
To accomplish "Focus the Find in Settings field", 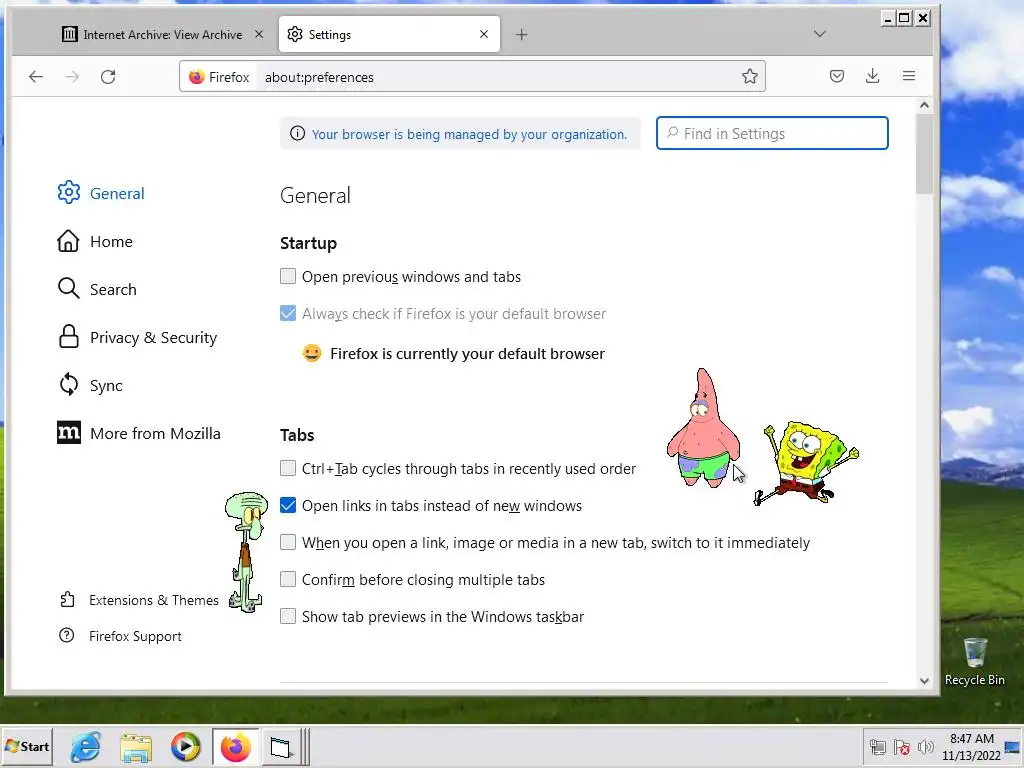I will (772, 133).
